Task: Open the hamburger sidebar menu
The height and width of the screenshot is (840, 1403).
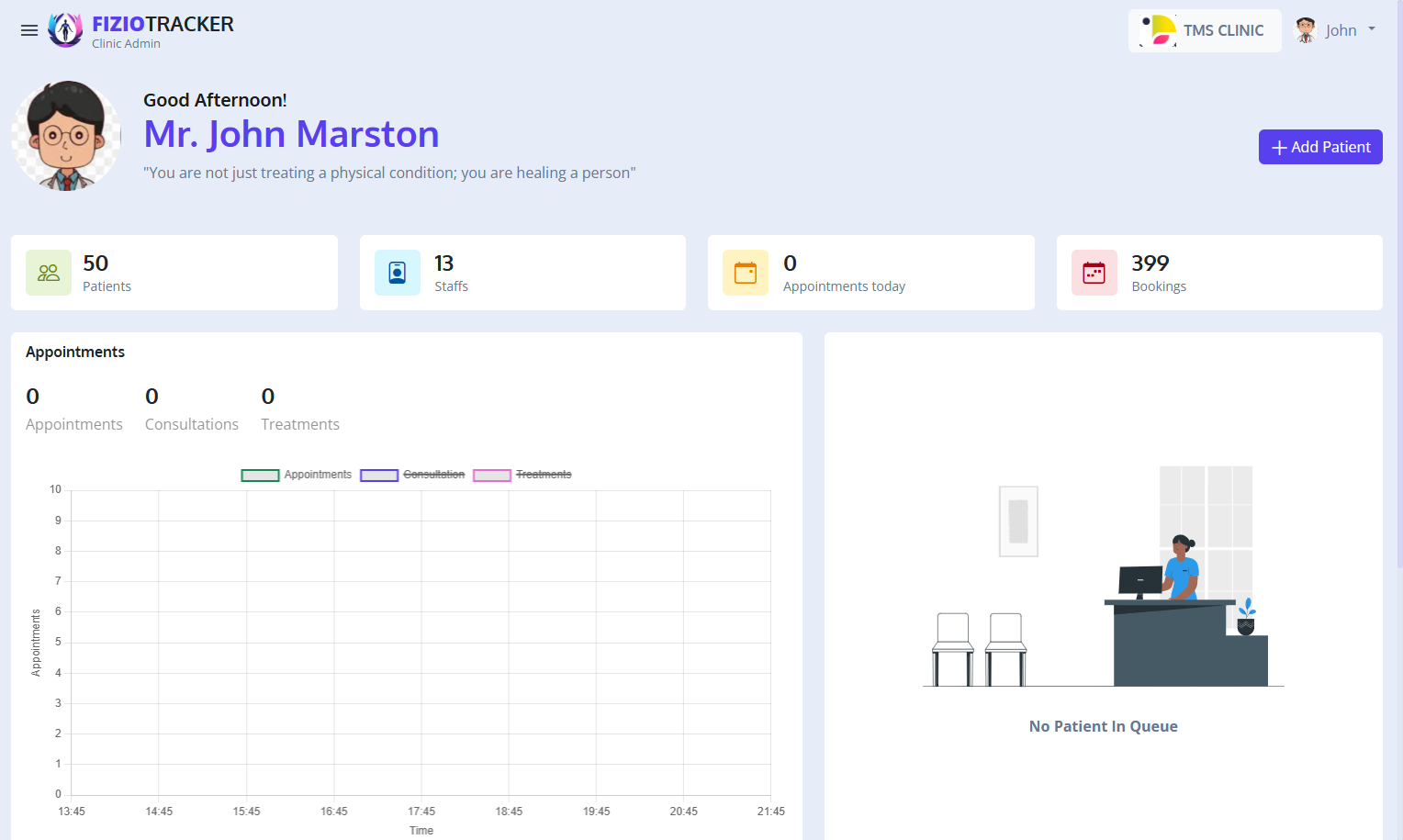Action: coord(29,30)
